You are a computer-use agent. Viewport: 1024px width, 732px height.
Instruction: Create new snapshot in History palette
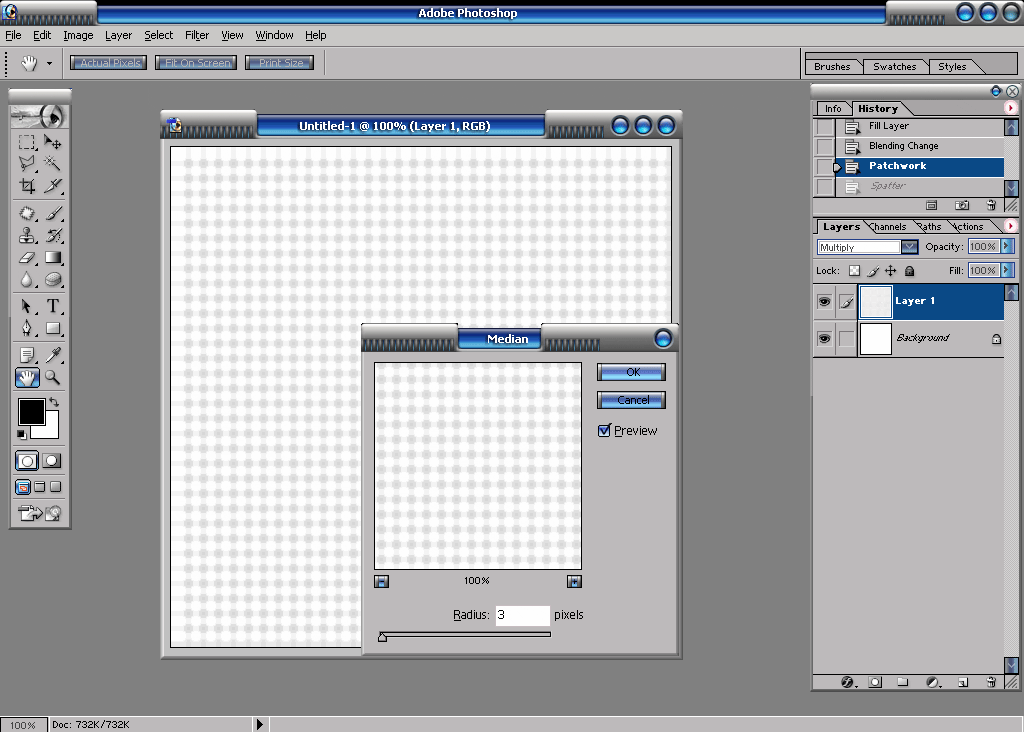click(961, 206)
